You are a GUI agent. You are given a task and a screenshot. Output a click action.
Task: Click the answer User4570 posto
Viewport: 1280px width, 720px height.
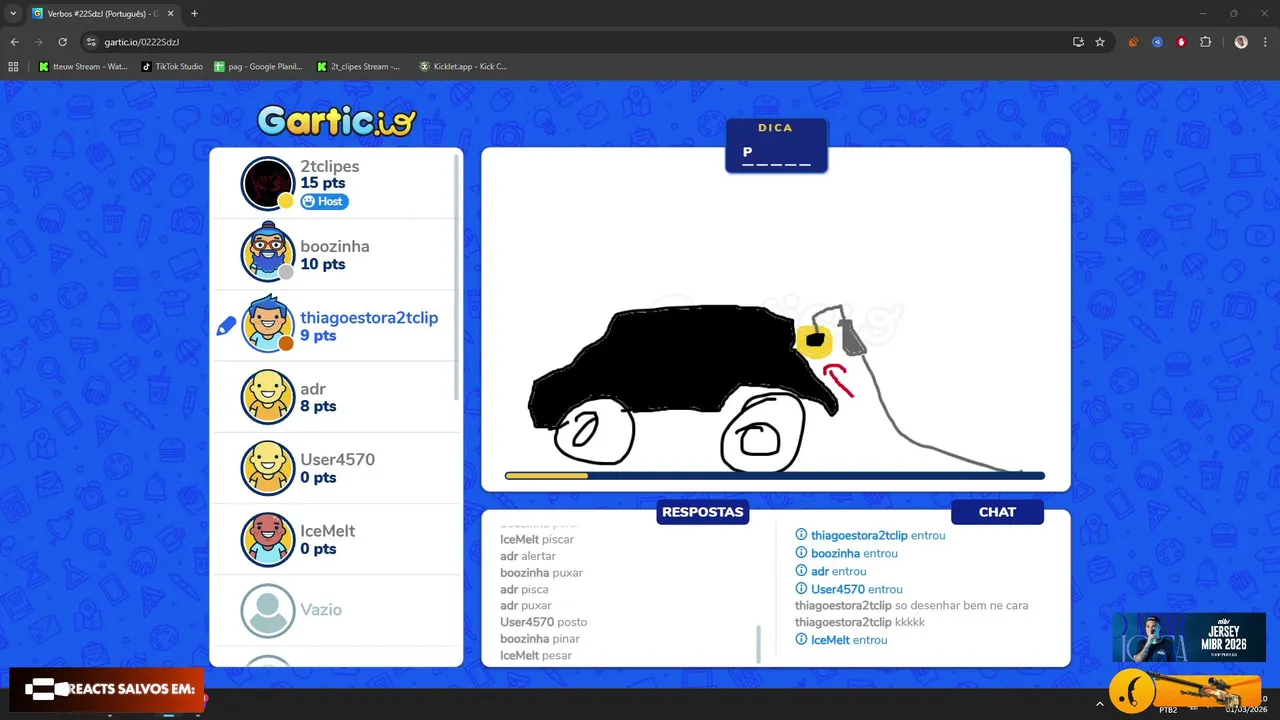543,622
